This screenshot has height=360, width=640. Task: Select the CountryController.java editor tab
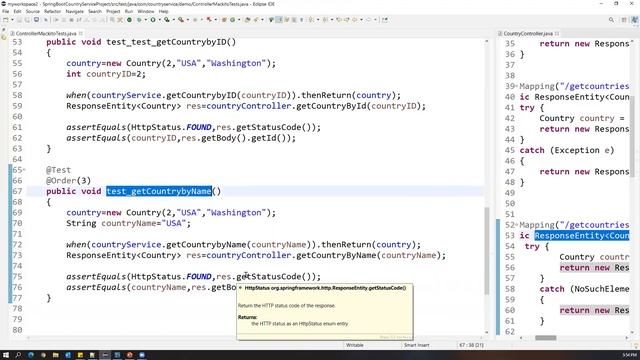pos(528,33)
